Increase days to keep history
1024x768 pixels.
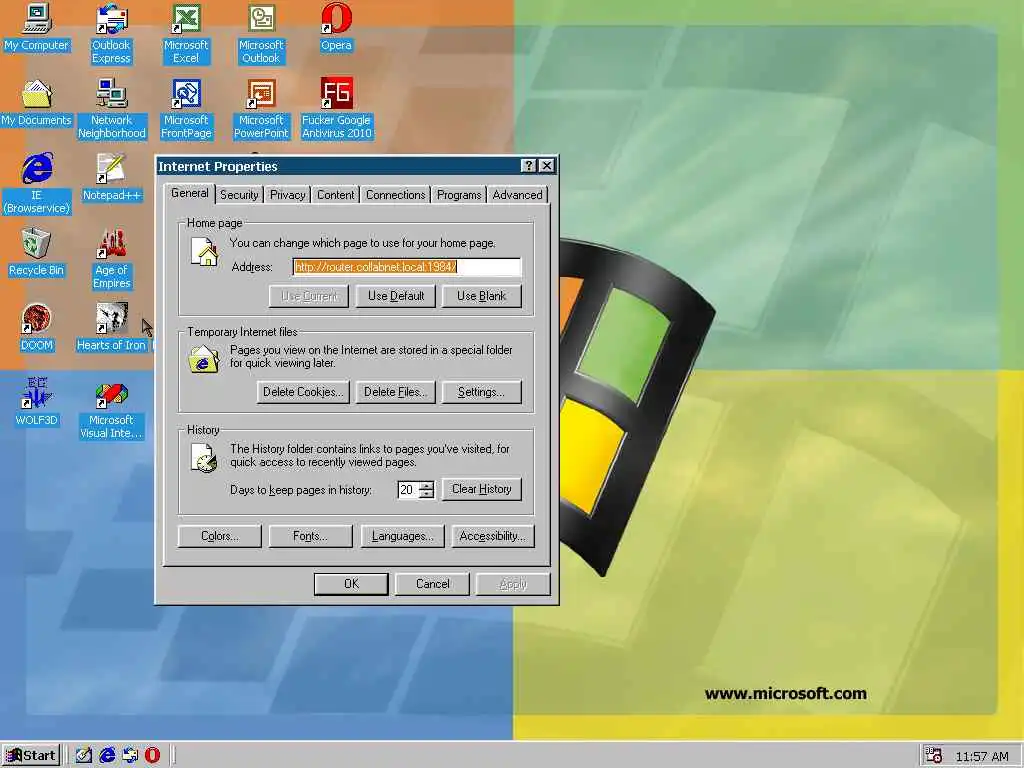(x=426, y=485)
